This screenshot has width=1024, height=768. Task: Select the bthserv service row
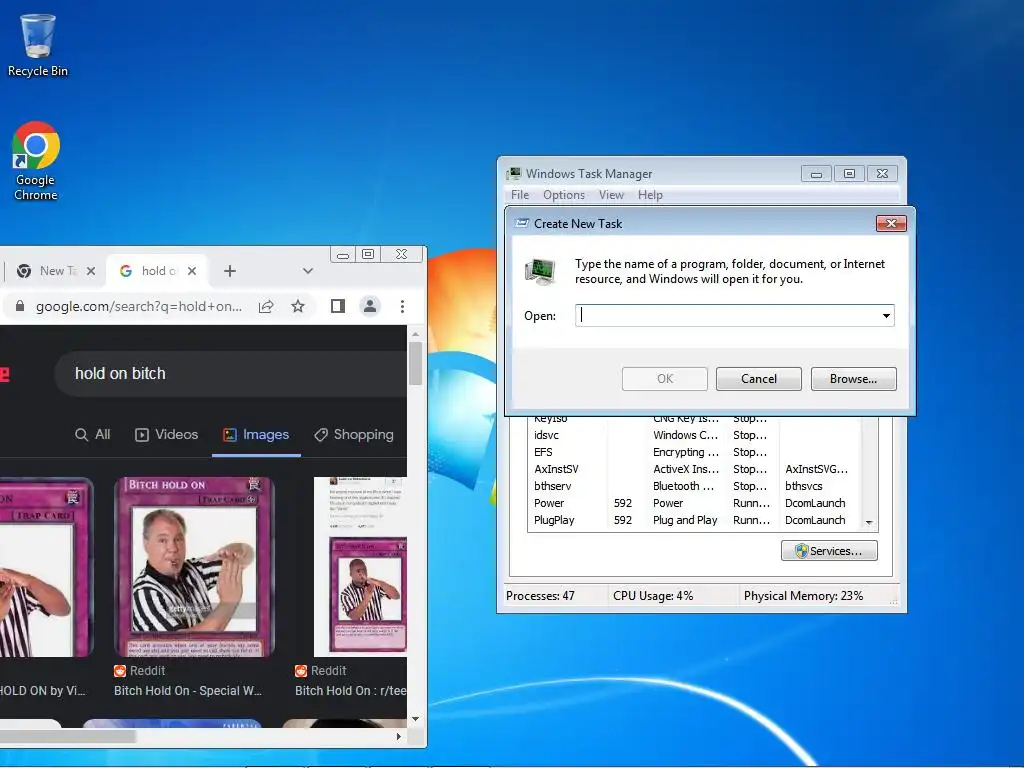[695, 486]
